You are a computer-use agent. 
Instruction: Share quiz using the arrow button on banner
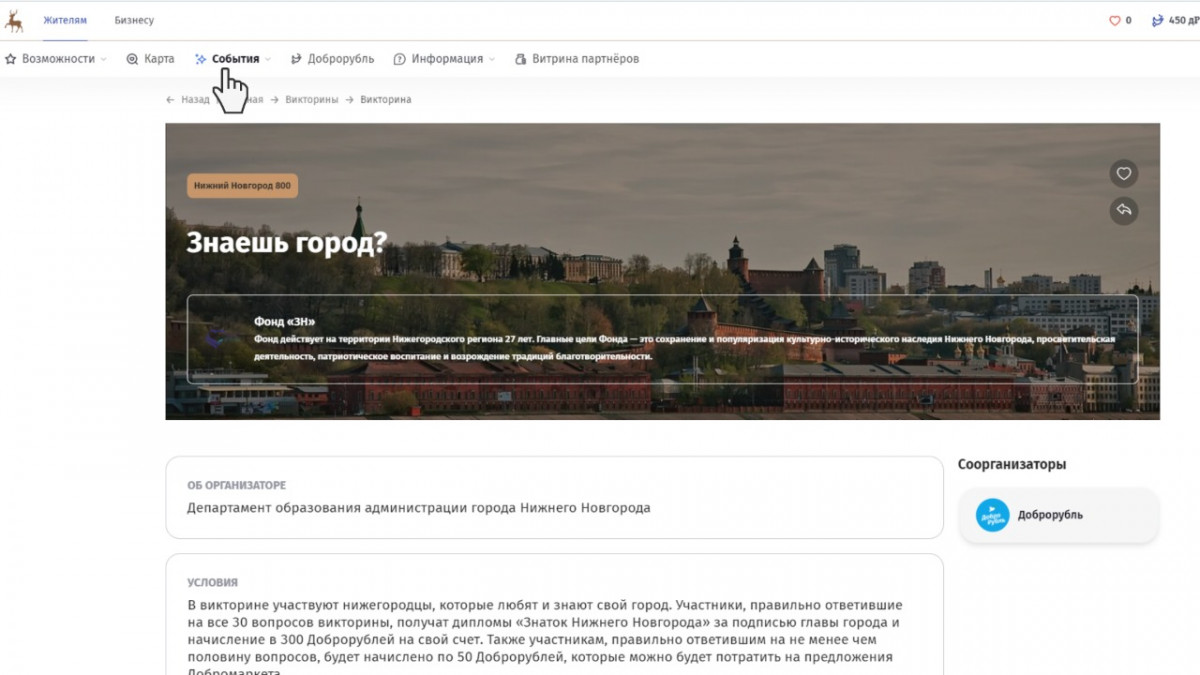(1124, 210)
